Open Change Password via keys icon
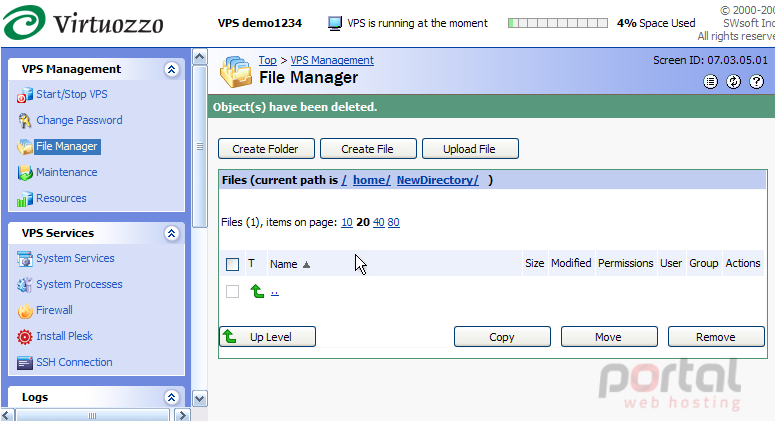The width and height of the screenshot is (776, 422). [x=24, y=121]
